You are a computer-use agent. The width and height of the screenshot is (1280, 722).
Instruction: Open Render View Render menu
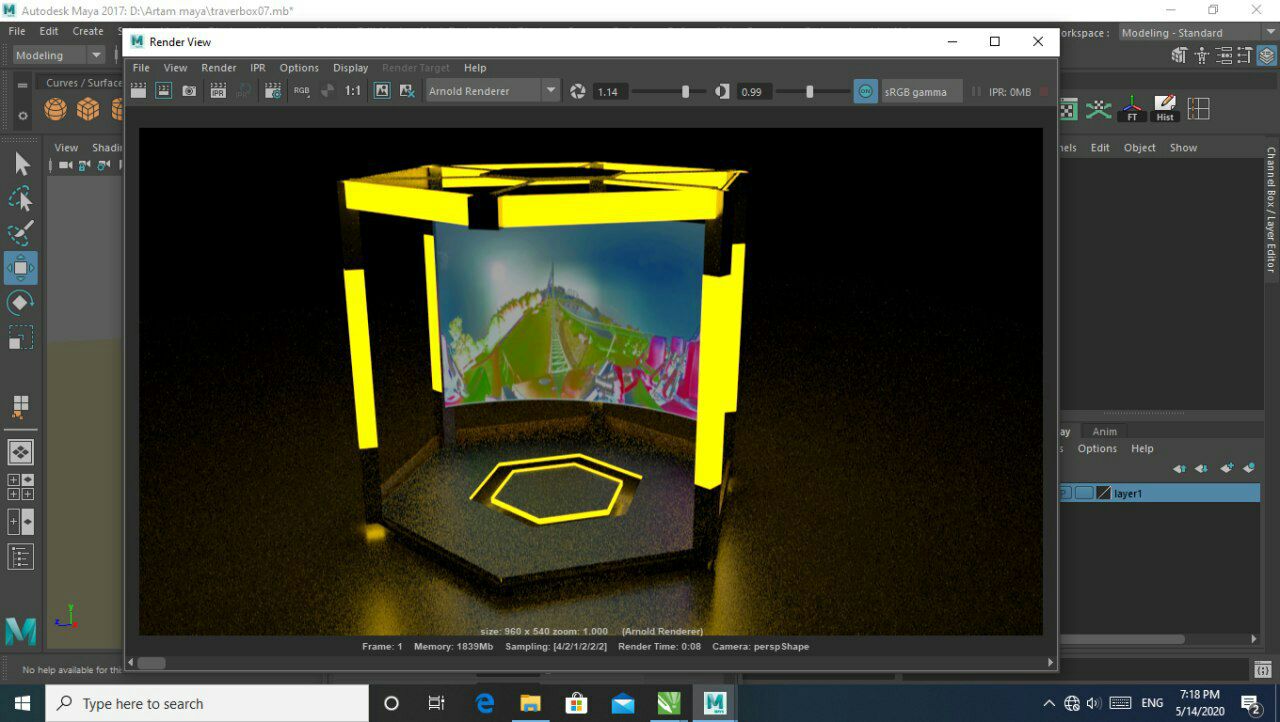pos(219,68)
